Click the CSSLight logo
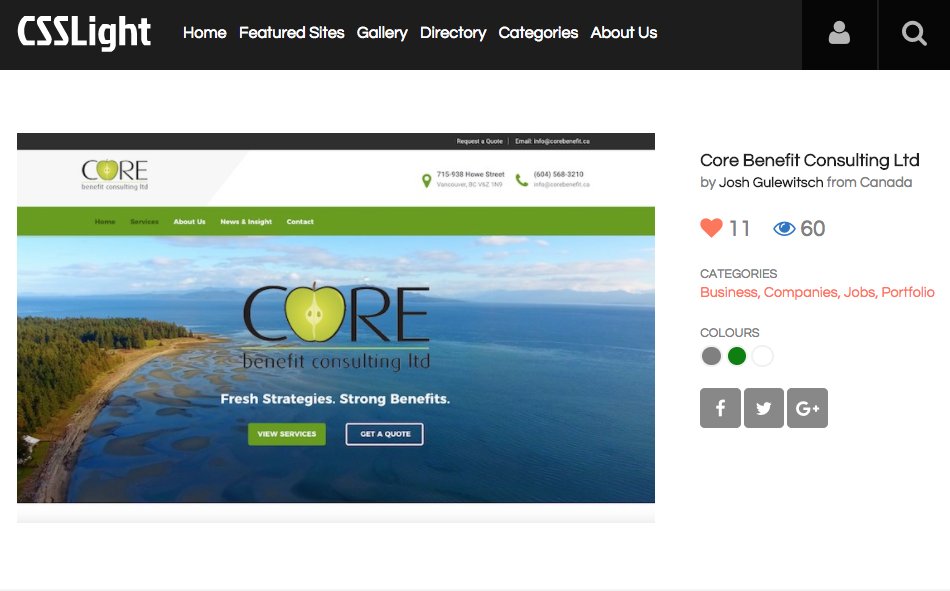Image resolution: width=950 pixels, height=591 pixels. [x=84, y=33]
